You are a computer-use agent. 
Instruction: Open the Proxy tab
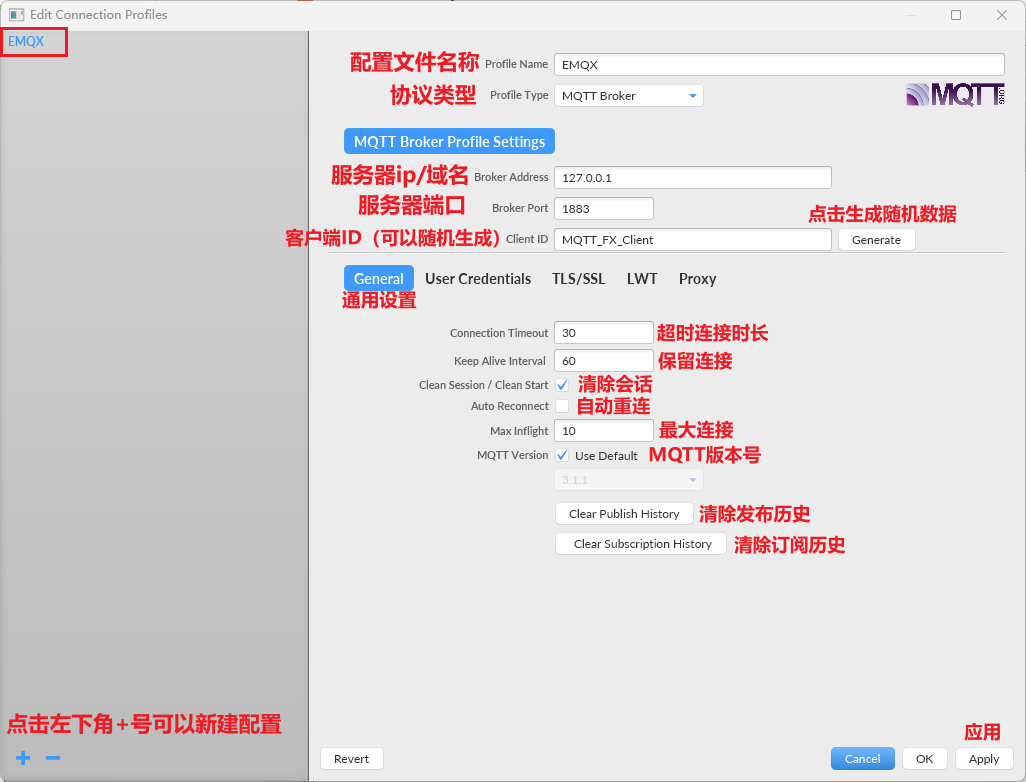(x=698, y=279)
